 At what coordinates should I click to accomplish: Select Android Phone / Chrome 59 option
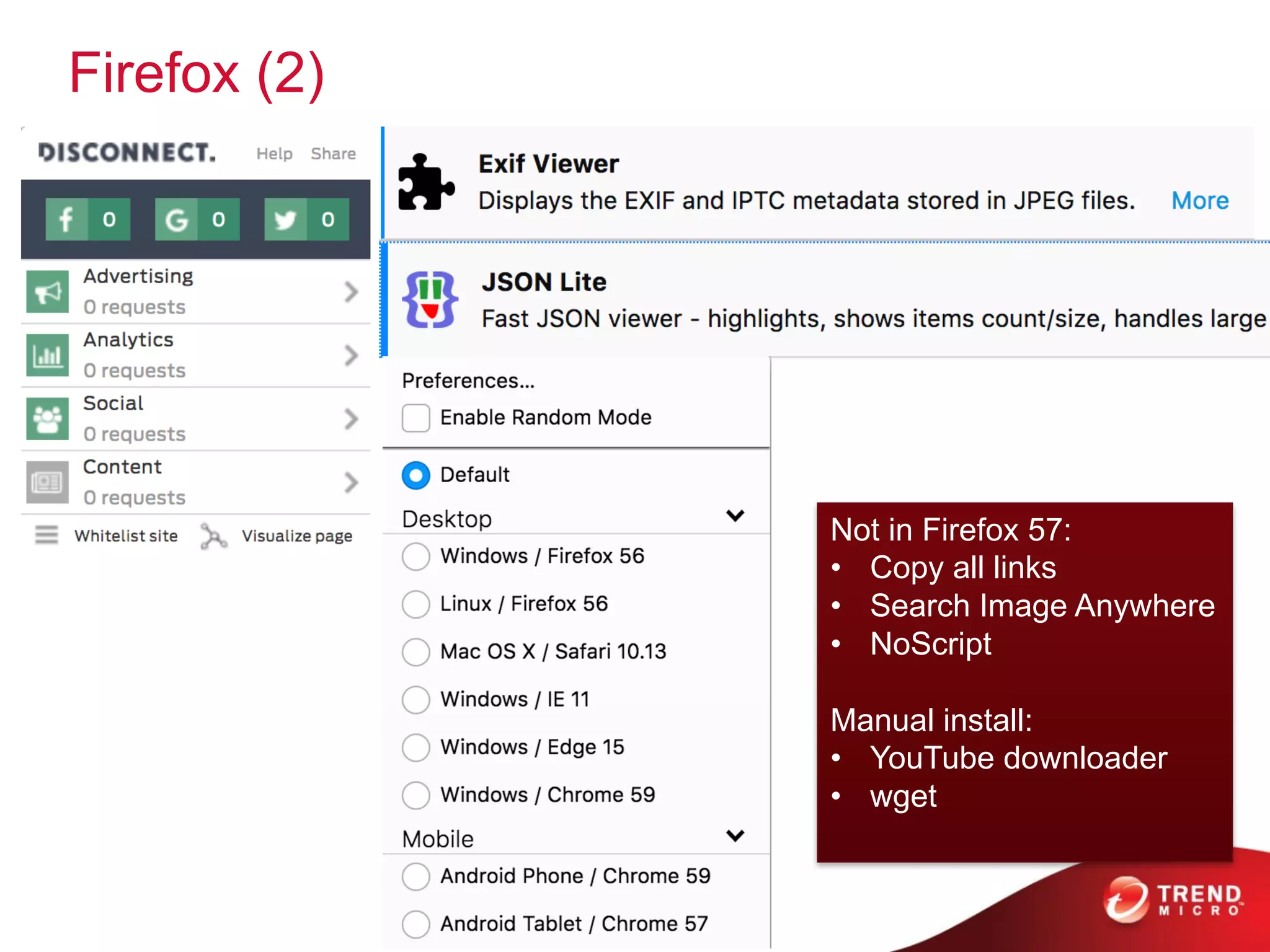(x=416, y=876)
